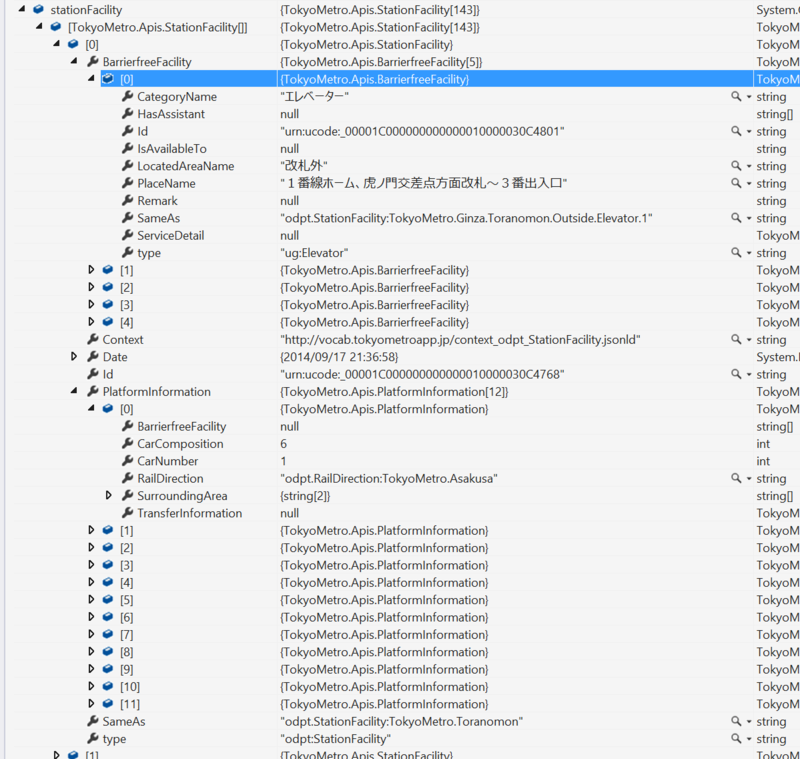Click the PlaceName value with 虎ノ門交差点方面改札
The width and height of the screenshot is (800, 759).
(423, 183)
